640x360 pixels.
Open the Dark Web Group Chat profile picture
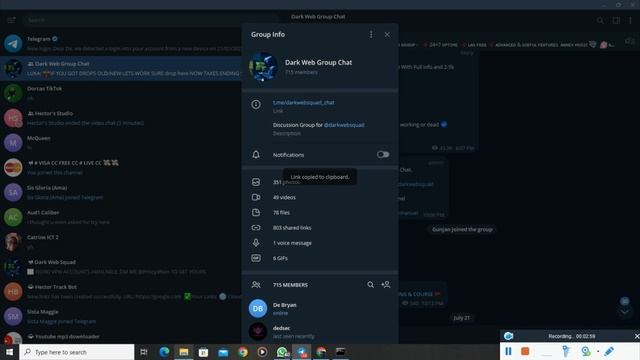(263, 67)
